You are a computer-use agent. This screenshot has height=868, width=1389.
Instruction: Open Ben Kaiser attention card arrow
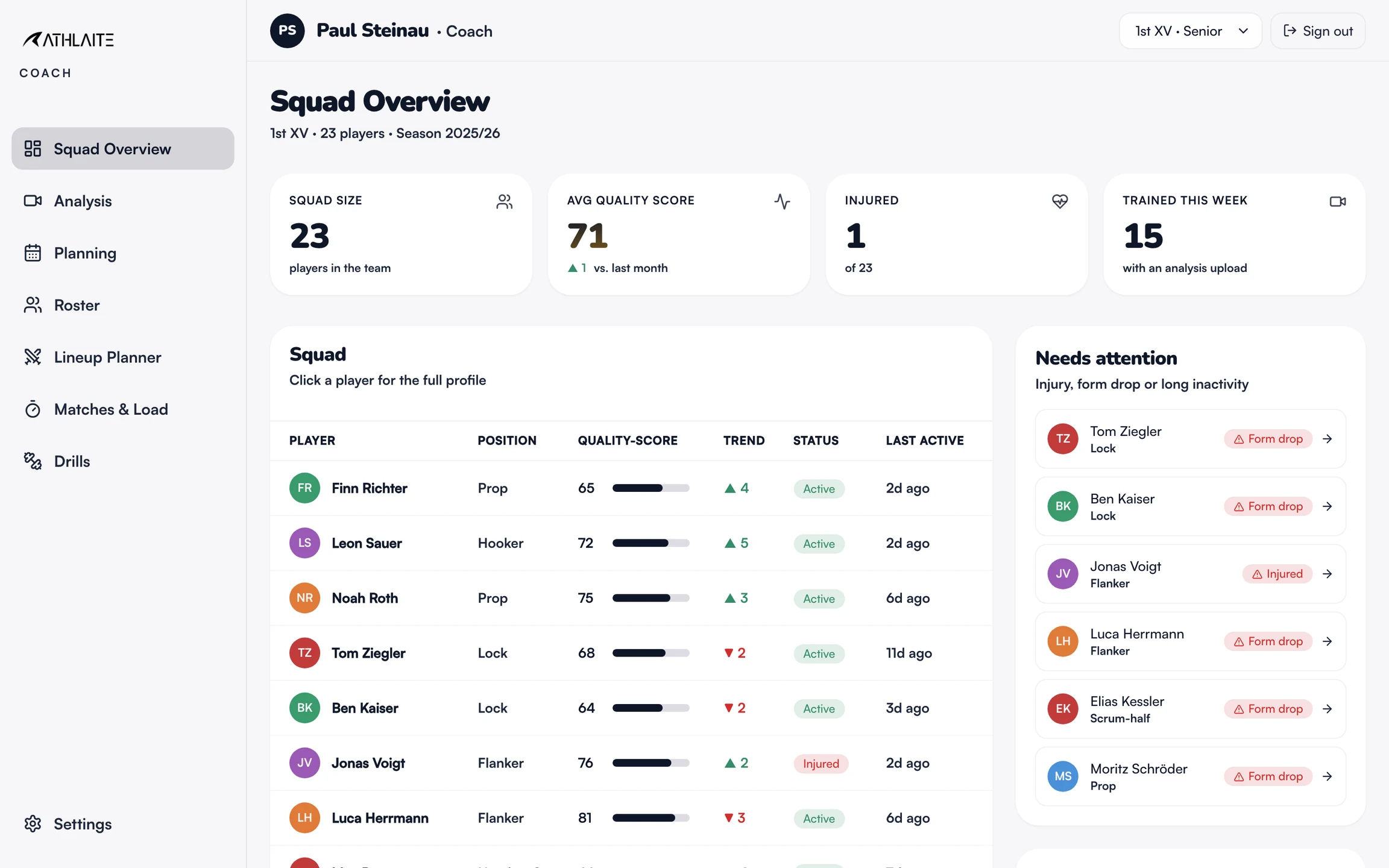(x=1328, y=506)
